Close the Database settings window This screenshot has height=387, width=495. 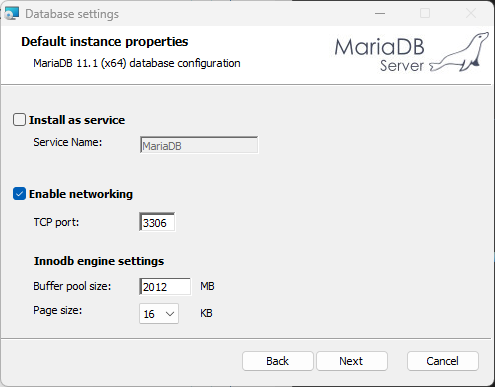pyautogui.click(x=471, y=14)
